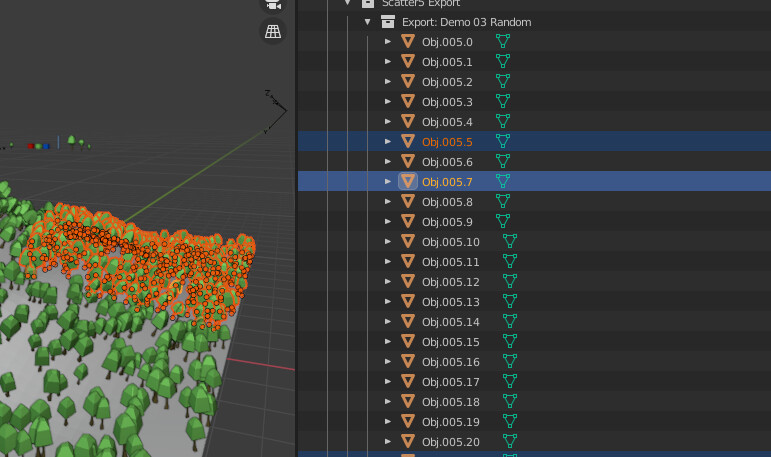Click the green mesh data icon of Obj.005.4

click(503, 122)
